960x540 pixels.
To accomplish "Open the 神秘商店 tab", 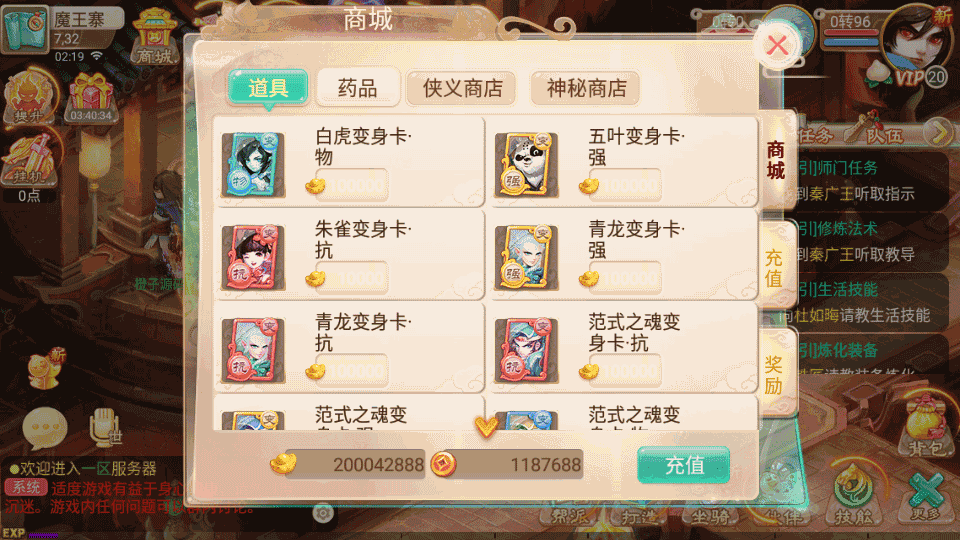I will [x=586, y=88].
